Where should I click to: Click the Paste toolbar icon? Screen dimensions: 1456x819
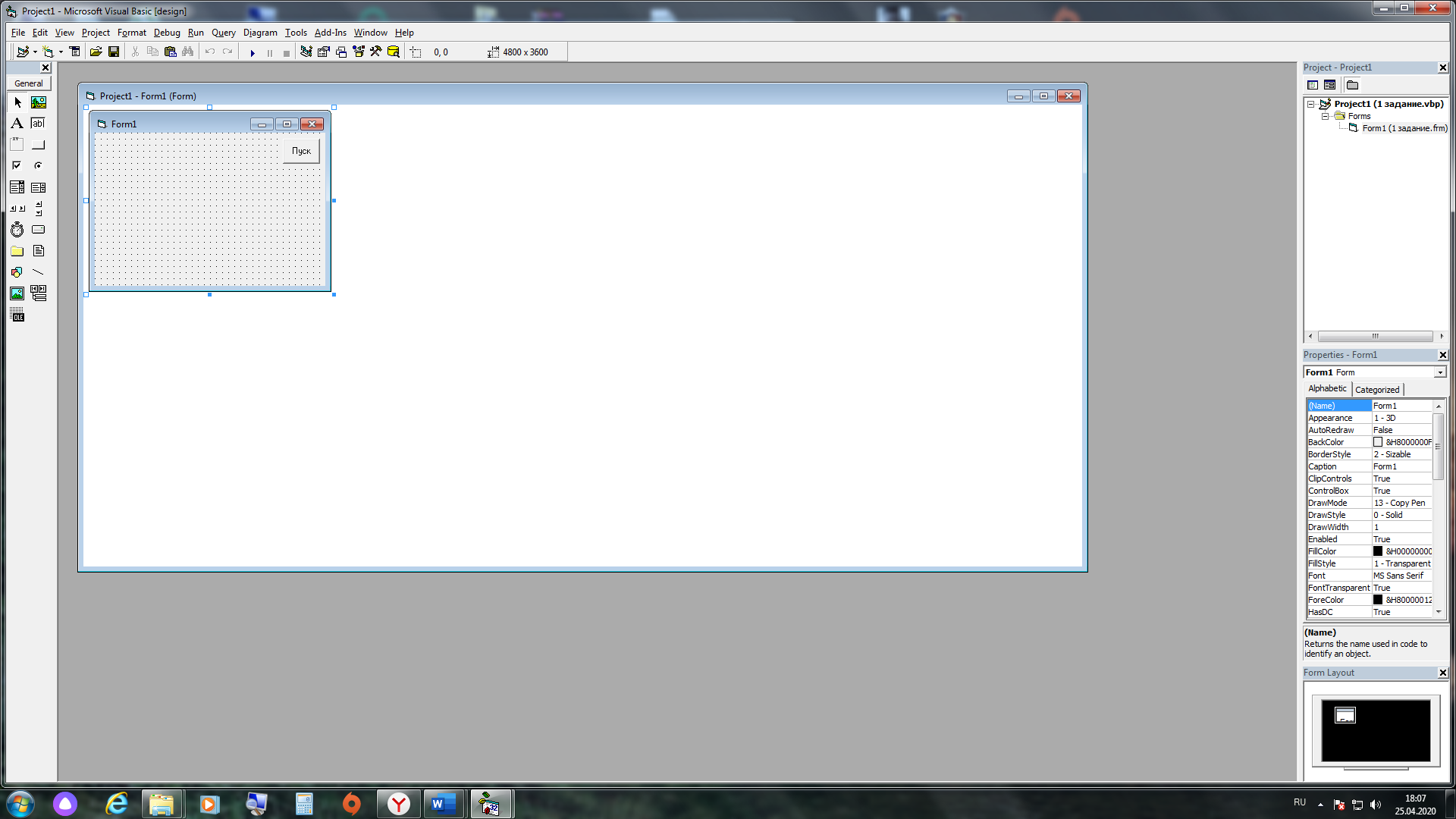coord(171,52)
